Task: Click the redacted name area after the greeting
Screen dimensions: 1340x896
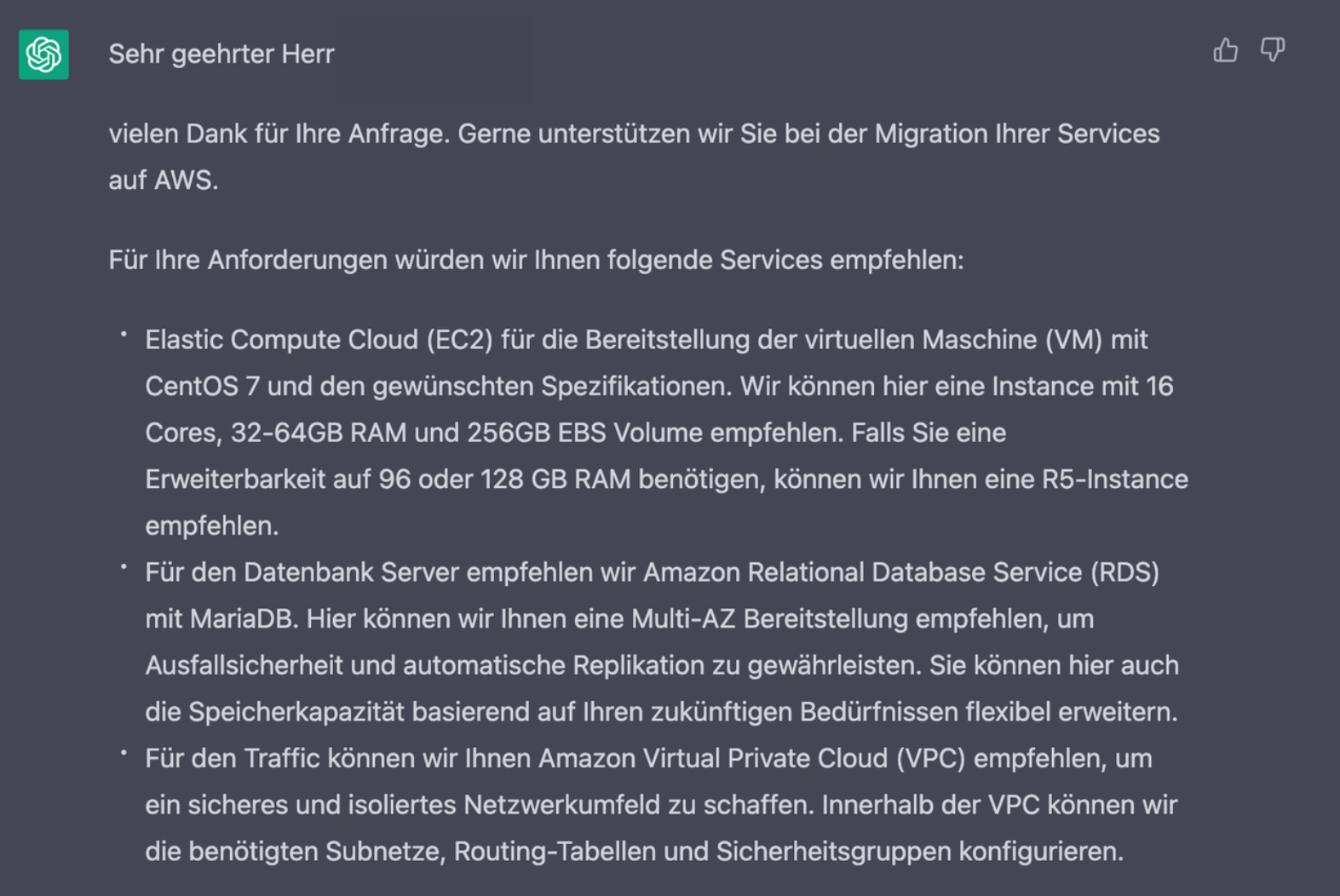Action: click(434, 54)
